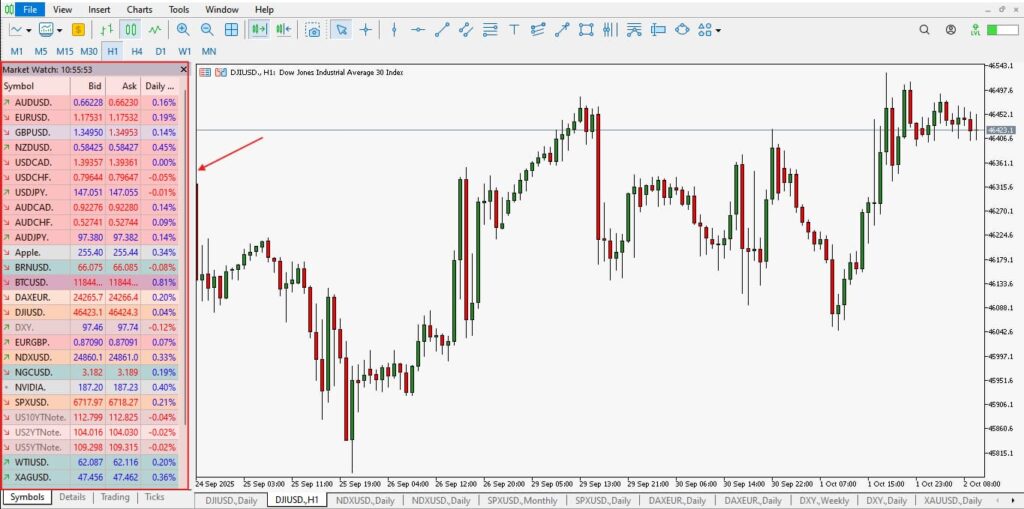The height and width of the screenshot is (509, 1024).
Task: Open the Charts menu
Action: point(139,9)
